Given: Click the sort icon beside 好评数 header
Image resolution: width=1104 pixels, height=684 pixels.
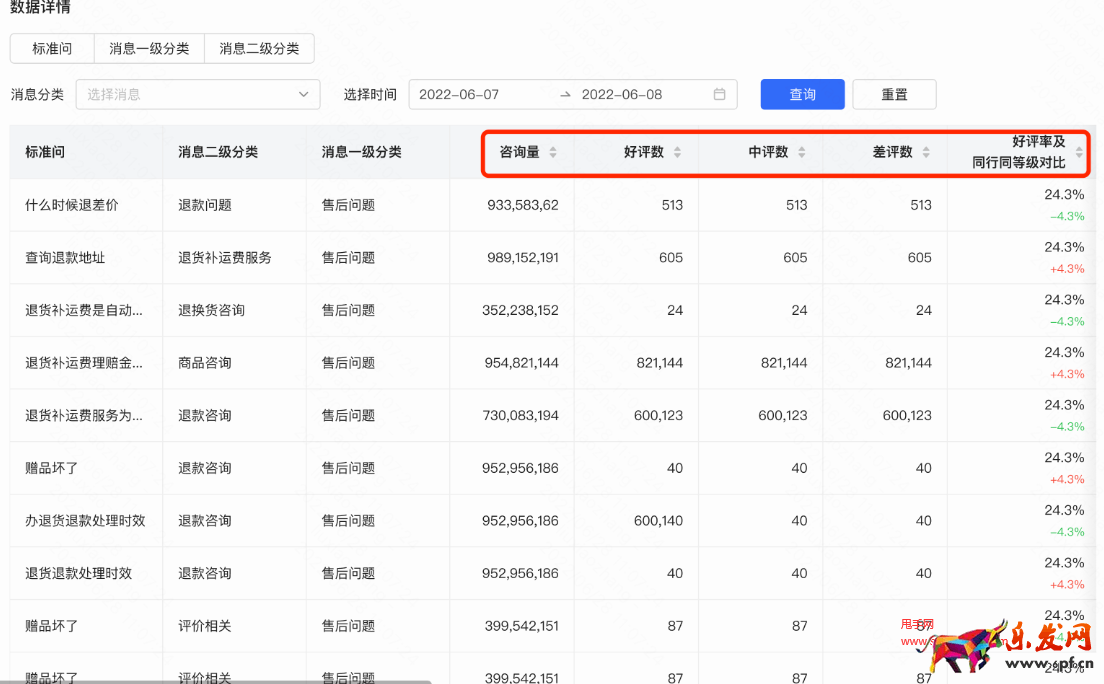Looking at the screenshot, I should tap(677, 152).
